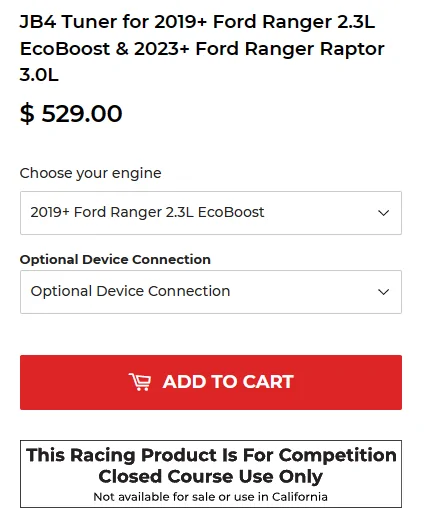This screenshot has width=428, height=511.
Task: Click the Closed Course Use Only text
Action: tap(211, 476)
